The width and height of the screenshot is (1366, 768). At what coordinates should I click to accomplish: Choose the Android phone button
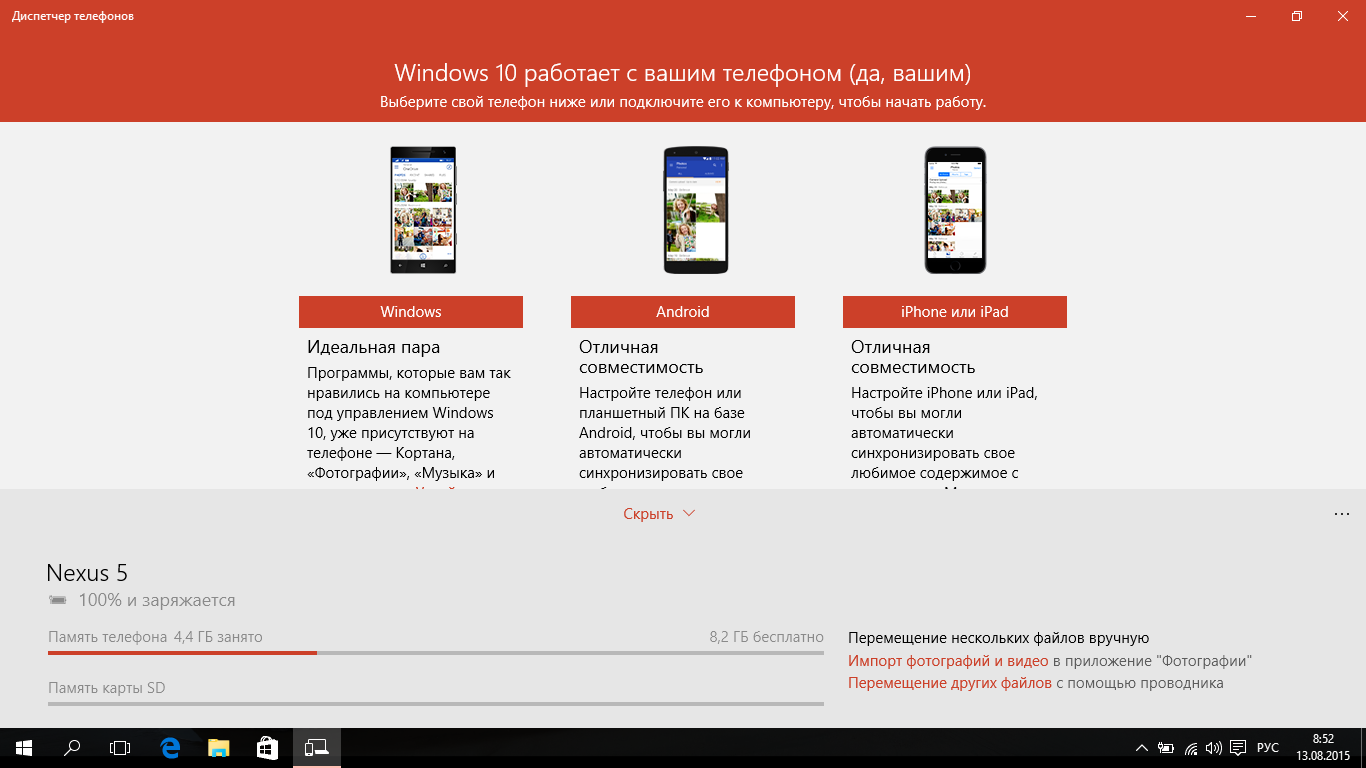point(683,312)
